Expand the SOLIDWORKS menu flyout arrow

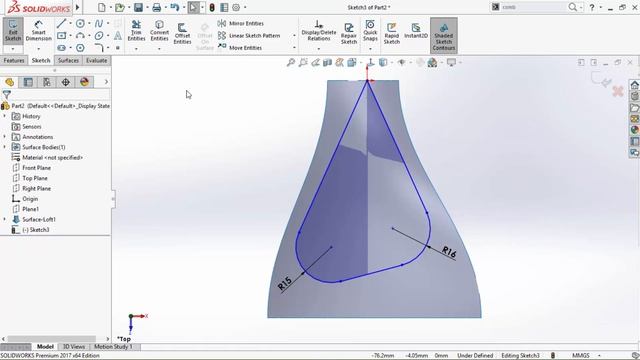(78, 7)
